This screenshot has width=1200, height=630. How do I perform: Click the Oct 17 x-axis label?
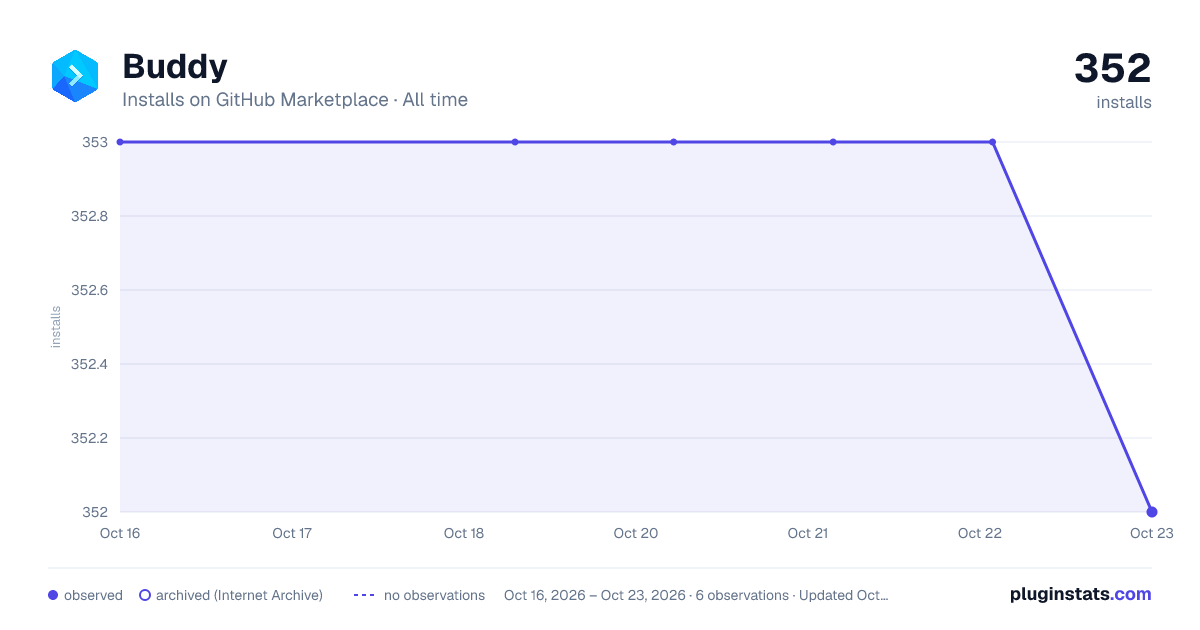pyautogui.click(x=292, y=534)
